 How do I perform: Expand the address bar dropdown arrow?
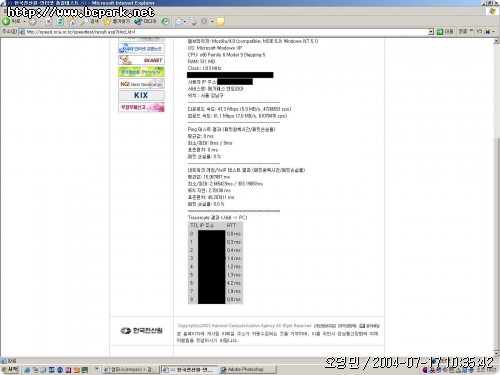(431, 32)
